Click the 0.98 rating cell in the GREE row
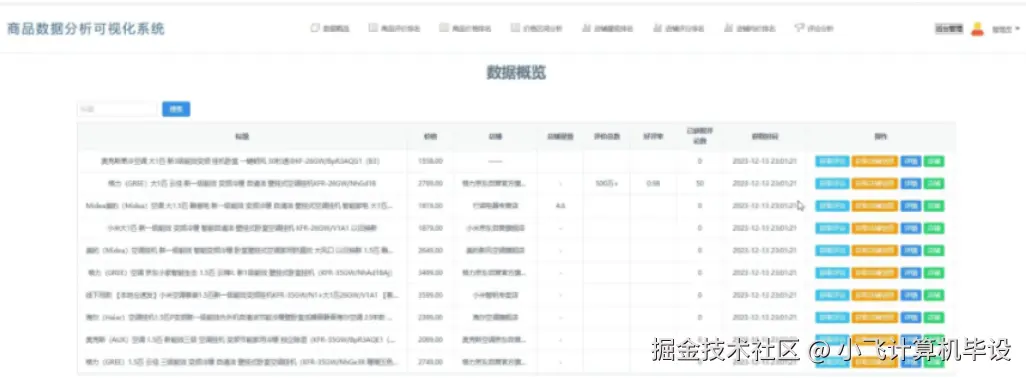 pos(652,183)
